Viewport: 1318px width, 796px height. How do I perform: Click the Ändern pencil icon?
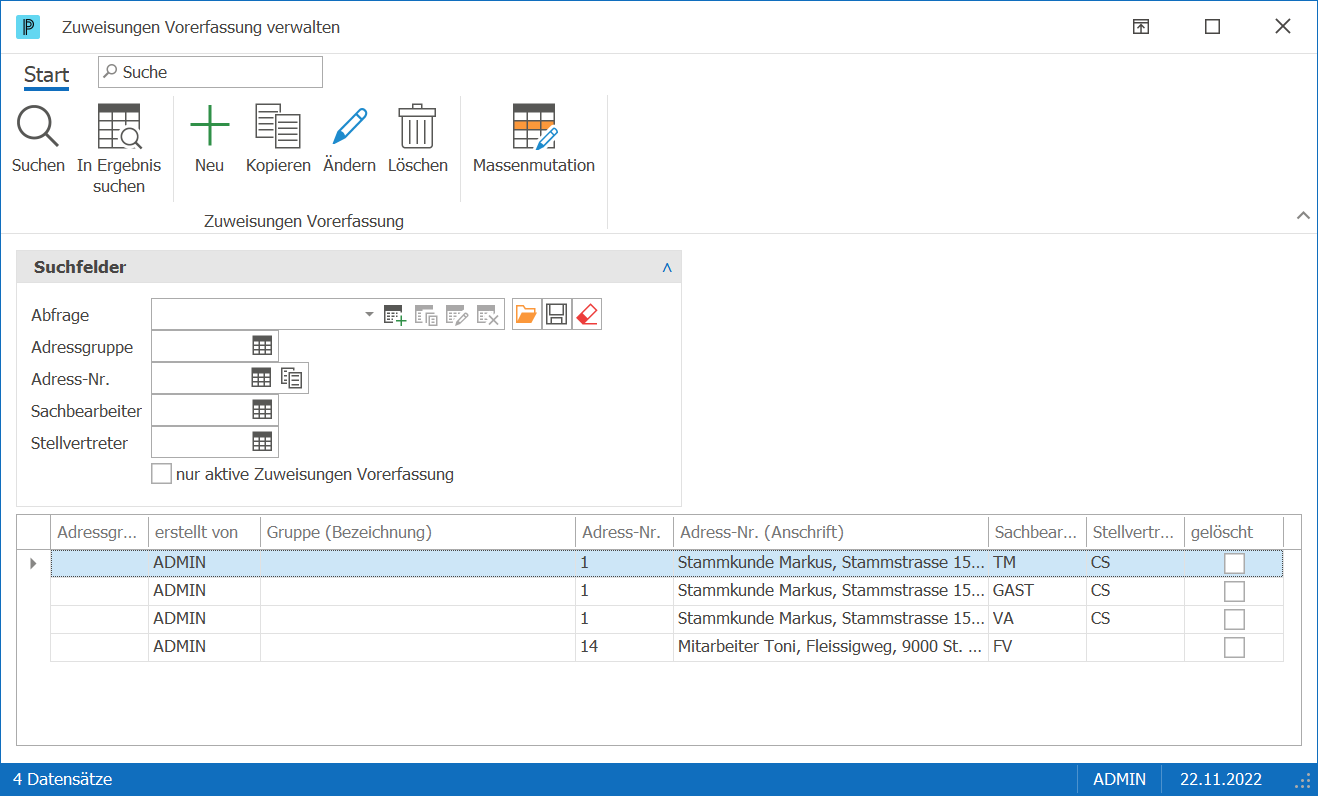tap(350, 127)
